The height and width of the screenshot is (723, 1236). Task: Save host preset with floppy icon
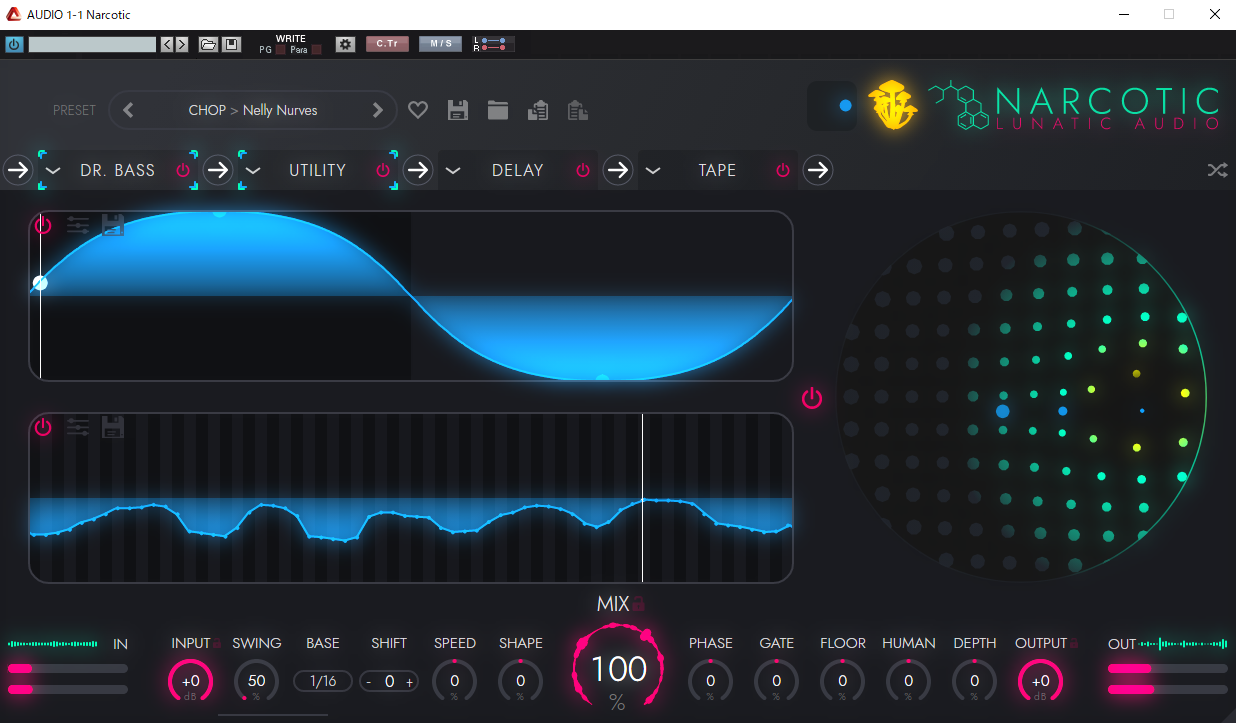[231, 45]
